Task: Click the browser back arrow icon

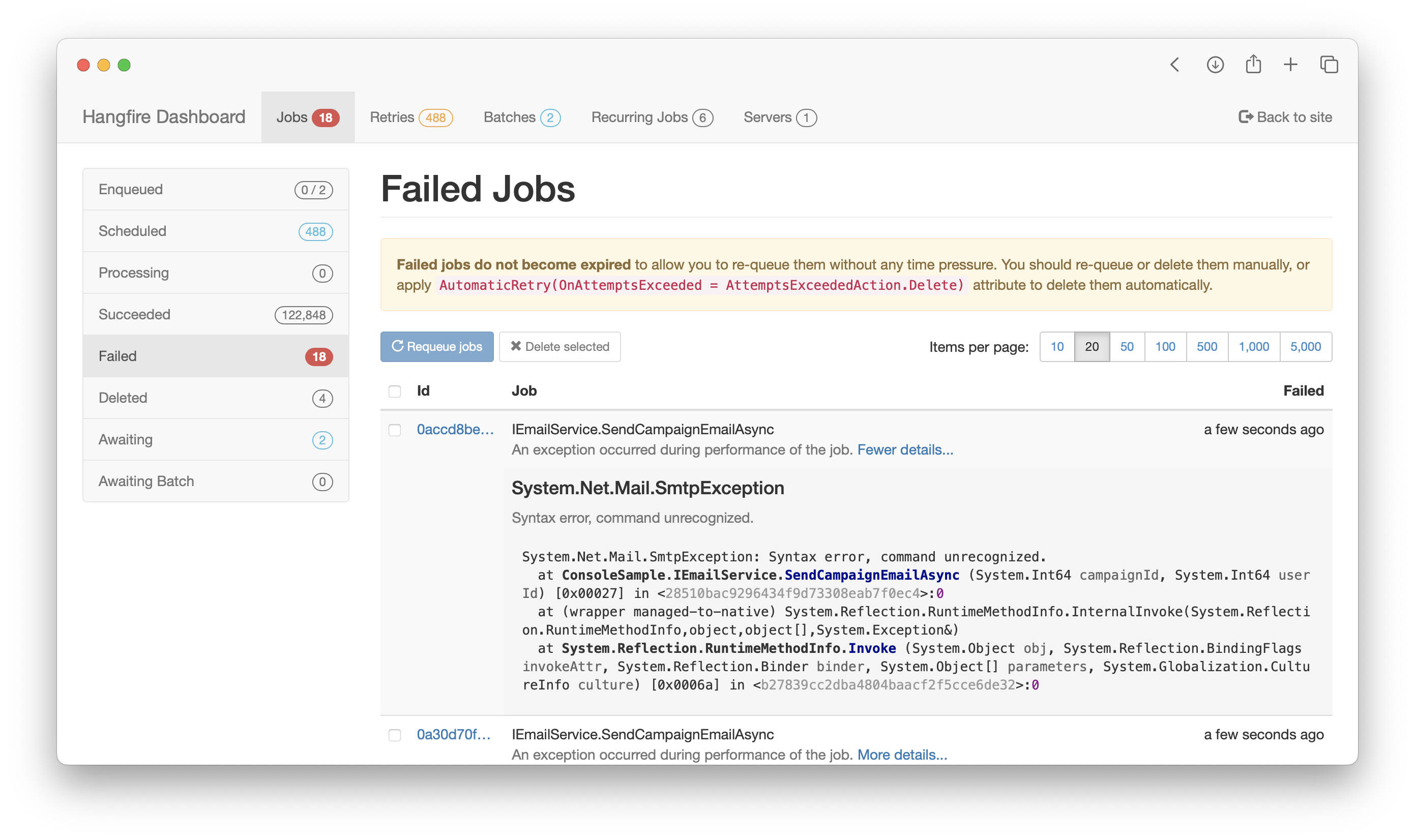Action: click(x=1175, y=65)
